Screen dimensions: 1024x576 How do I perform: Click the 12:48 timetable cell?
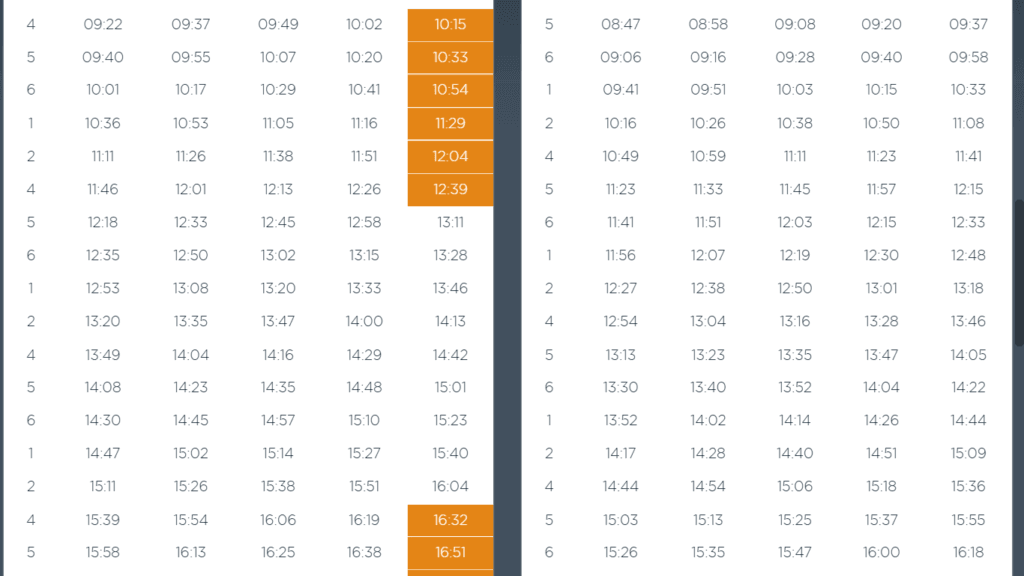[968, 255]
